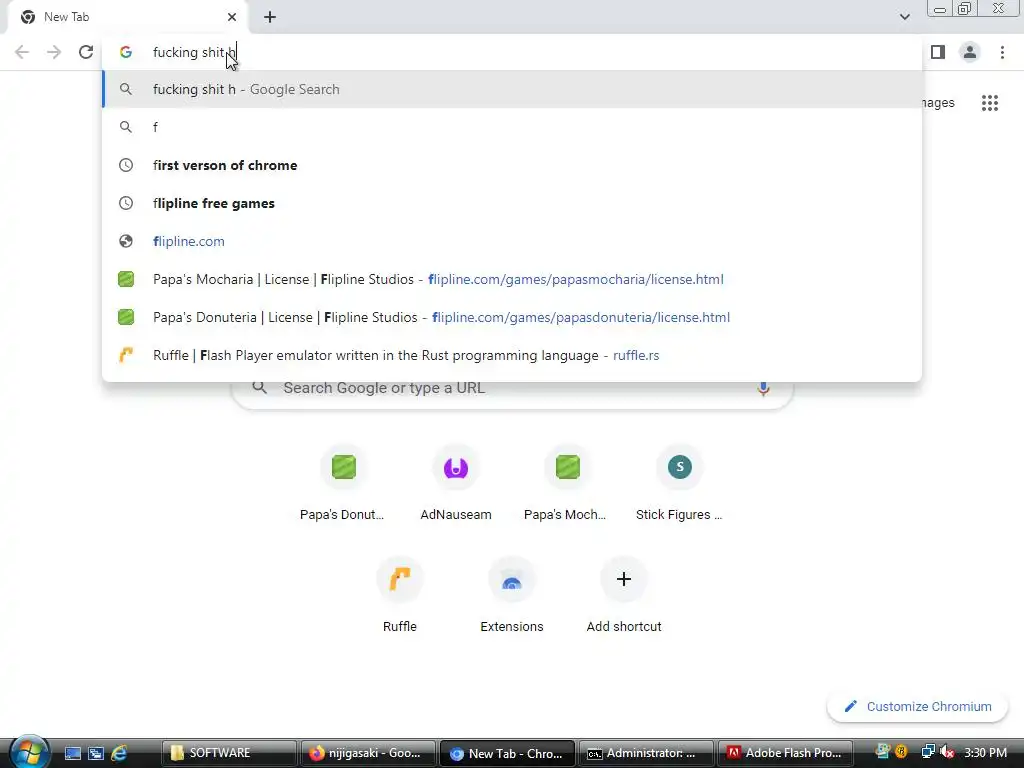Go forward using the forward arrow
Image resolution: width=1024 pixels, height=768 pixels.
pyautogui.click(x=54, y=52)
